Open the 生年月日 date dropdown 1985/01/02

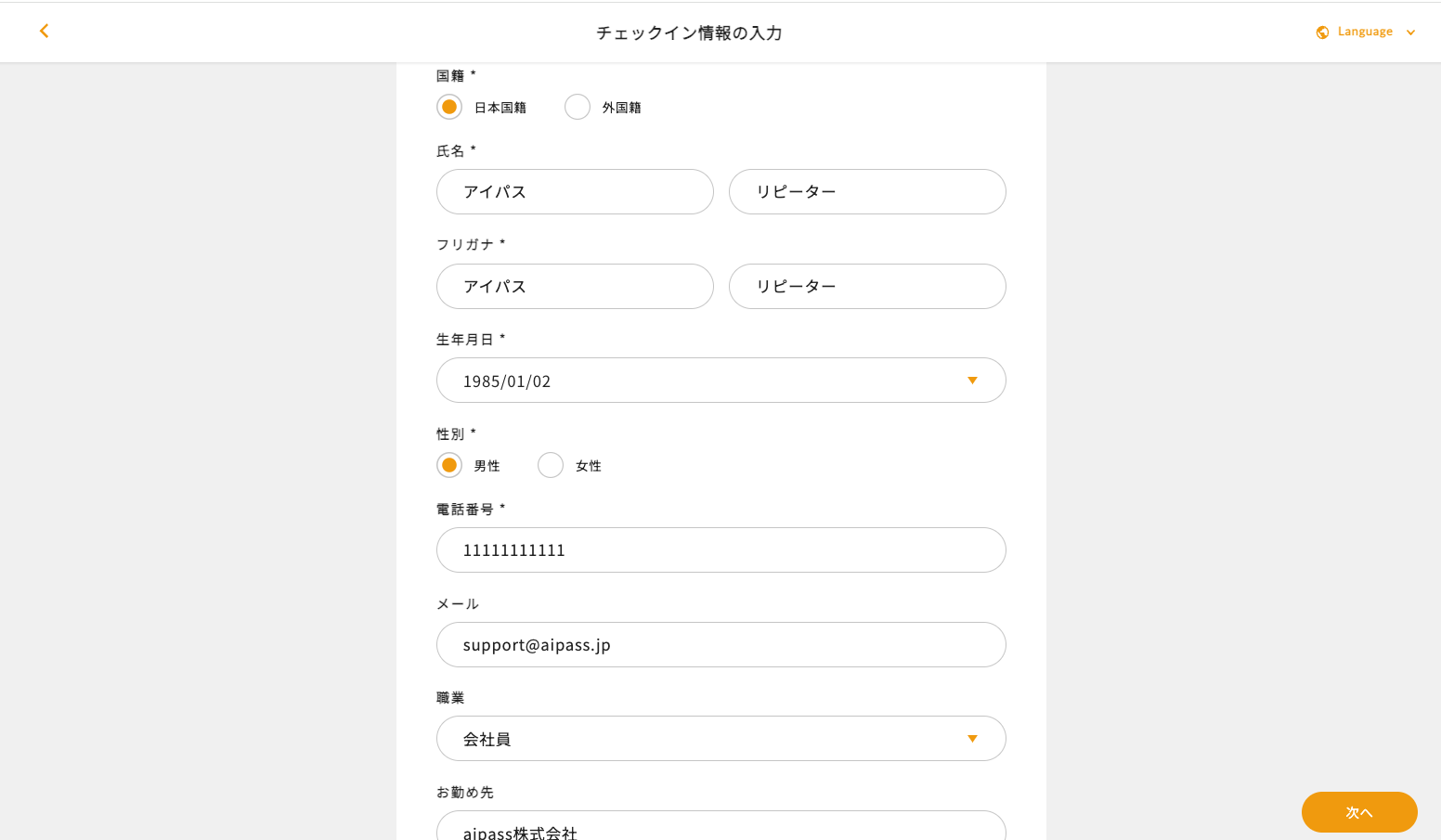point(721,381)
